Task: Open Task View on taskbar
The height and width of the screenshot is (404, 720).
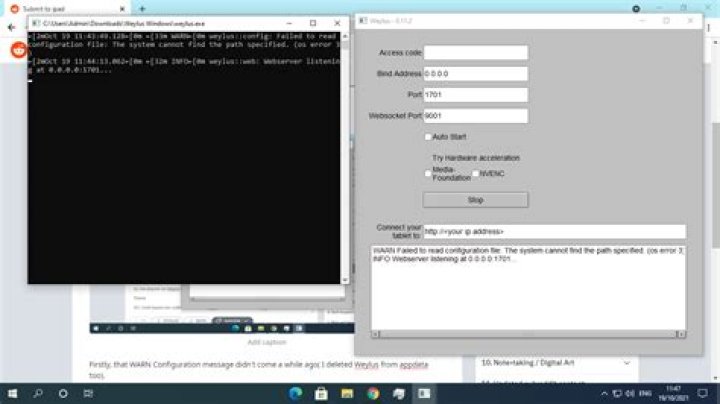Action: (x=88, y=393)
